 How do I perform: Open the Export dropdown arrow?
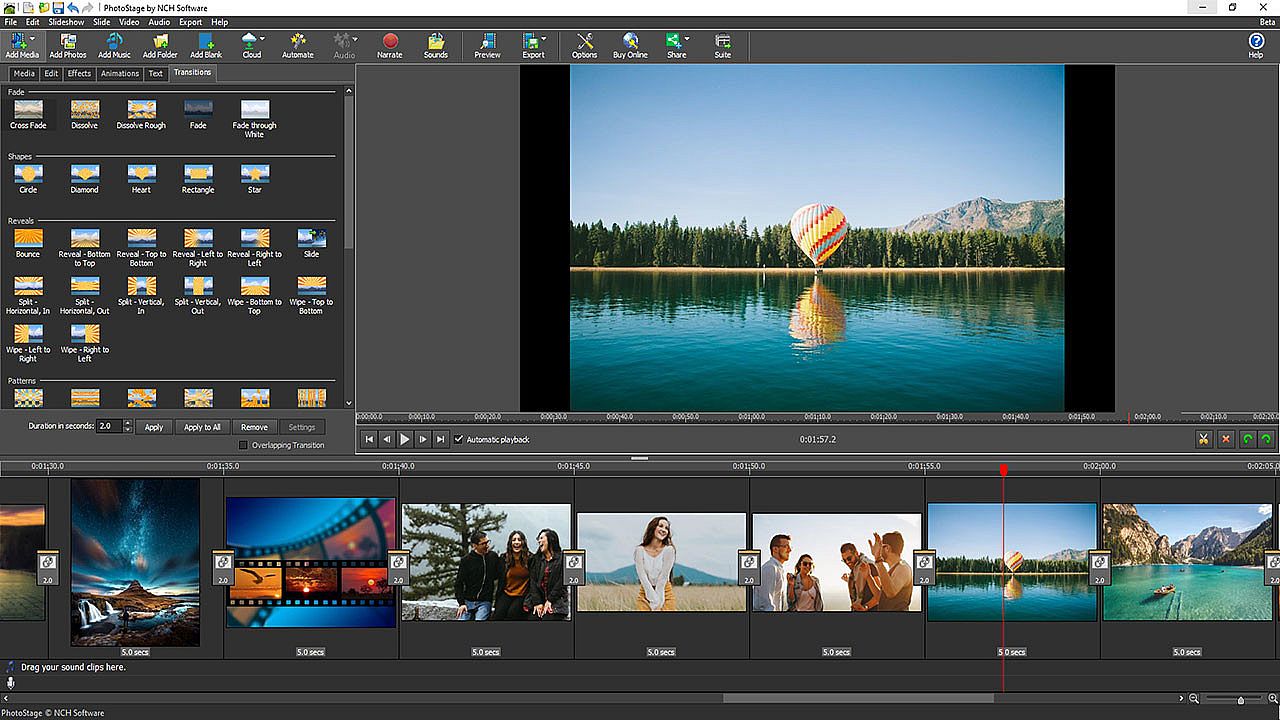(545, 40)
